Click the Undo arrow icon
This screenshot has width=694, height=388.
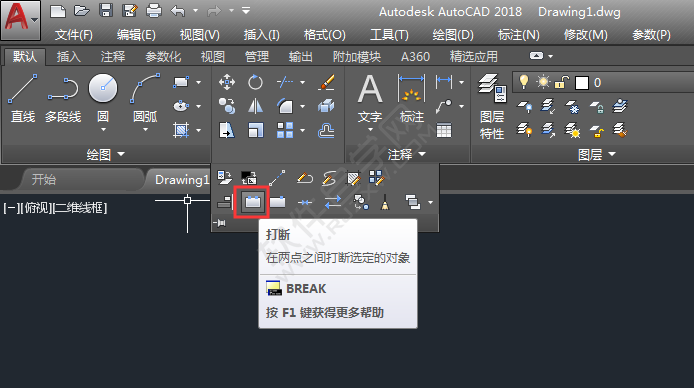click(x=177, y=11)
